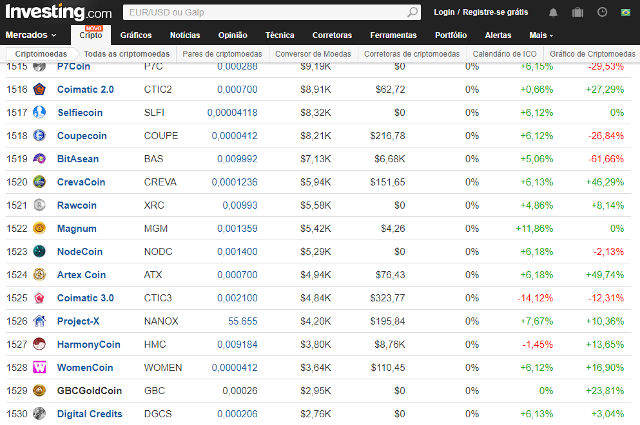Screen dimensions: 640x425
Task: Open the CrevaCoin link
Action: pyautogui.click(x=81, y=182)
